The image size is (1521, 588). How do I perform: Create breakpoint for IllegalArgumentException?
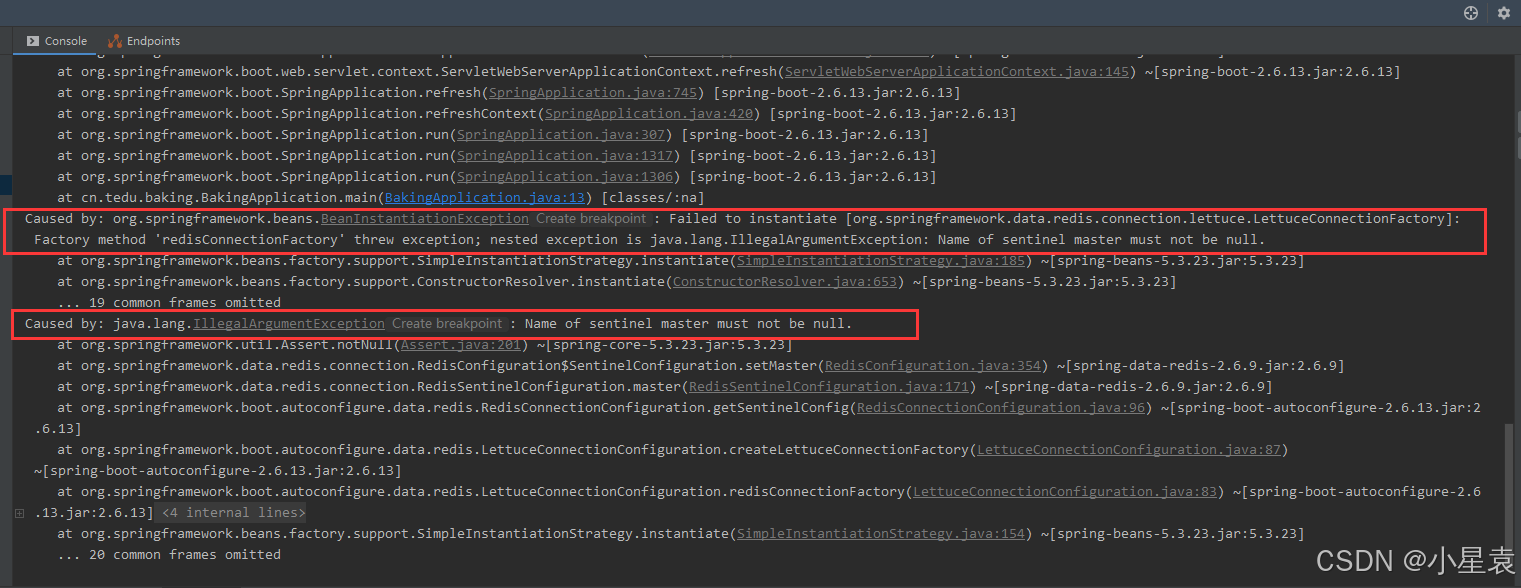447,324
